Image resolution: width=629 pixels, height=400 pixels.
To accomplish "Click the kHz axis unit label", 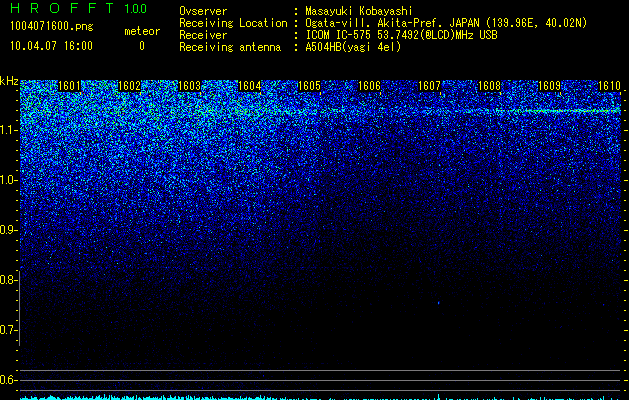I will (x=9, y=81).
